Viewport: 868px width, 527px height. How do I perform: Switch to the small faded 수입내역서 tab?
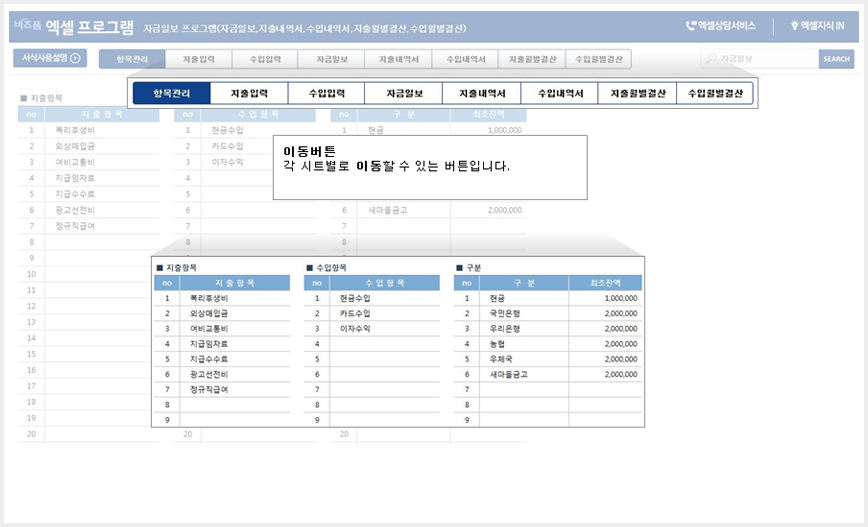click(466, 59)
